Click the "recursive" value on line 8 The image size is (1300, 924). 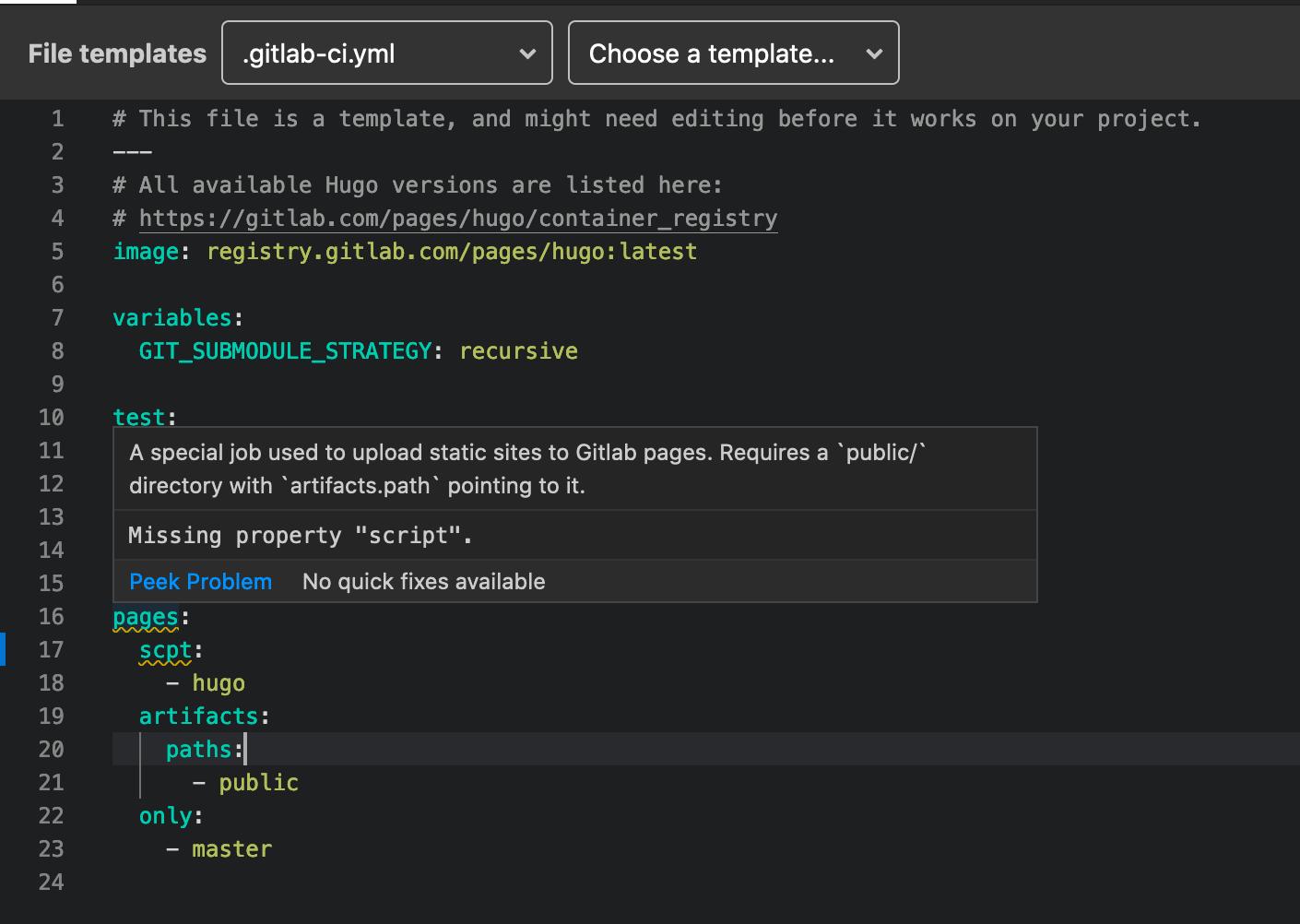(x=518, y=350)
